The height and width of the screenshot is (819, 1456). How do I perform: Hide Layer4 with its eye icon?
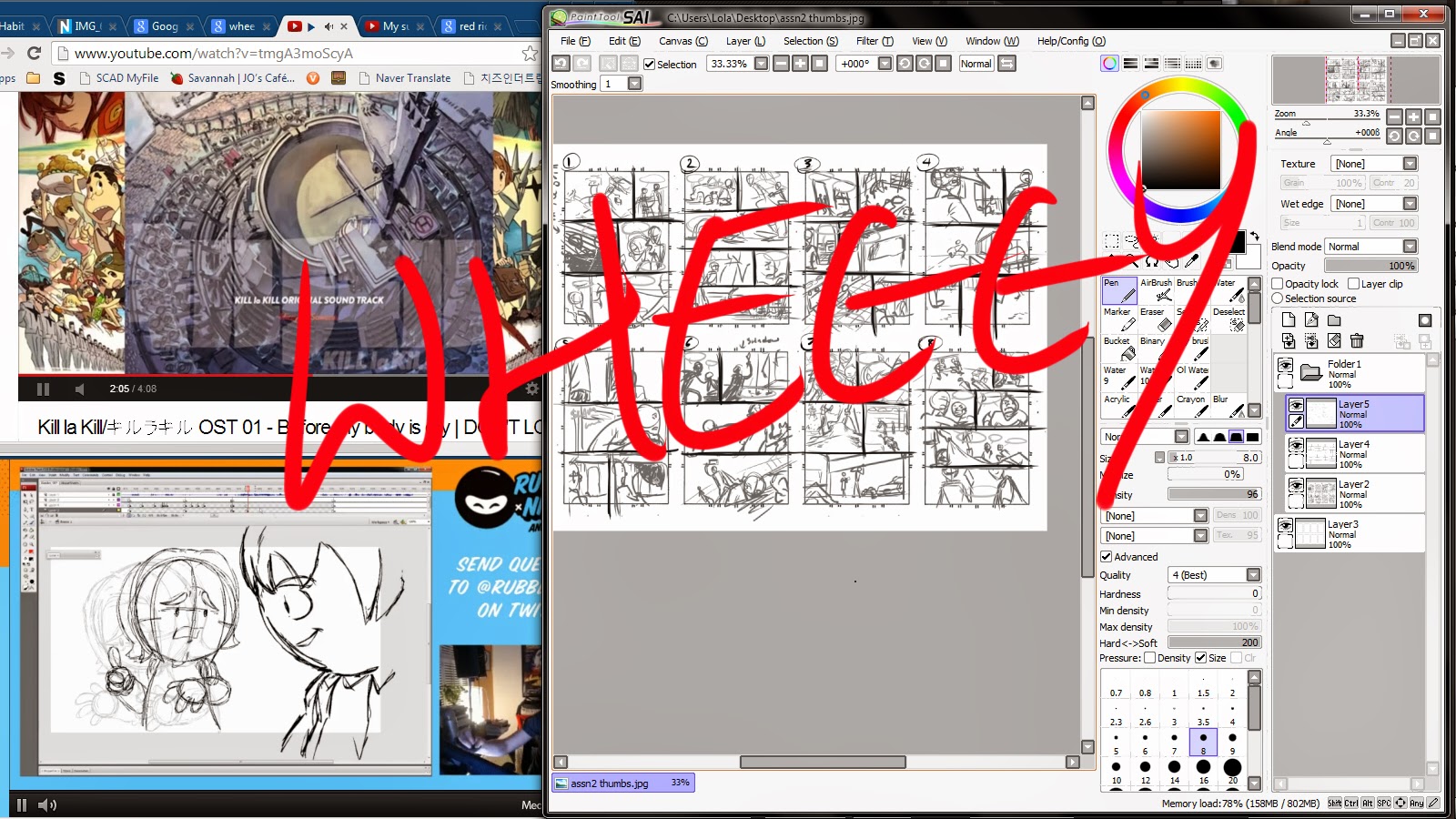[x=1297, y=445]
